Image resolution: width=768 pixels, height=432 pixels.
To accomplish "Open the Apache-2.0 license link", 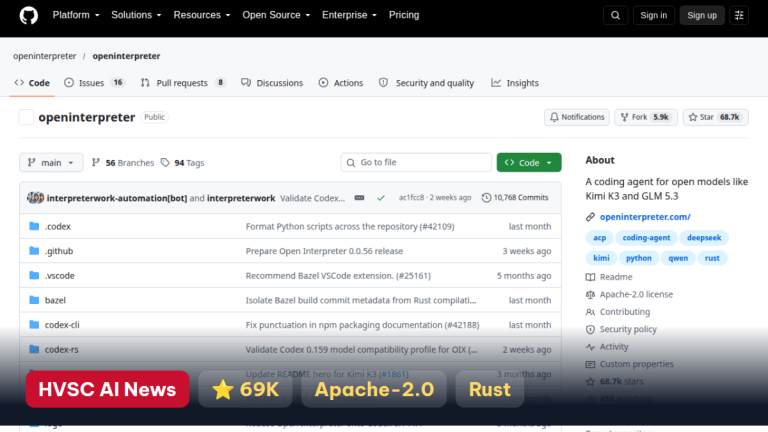I will [636, 294].
